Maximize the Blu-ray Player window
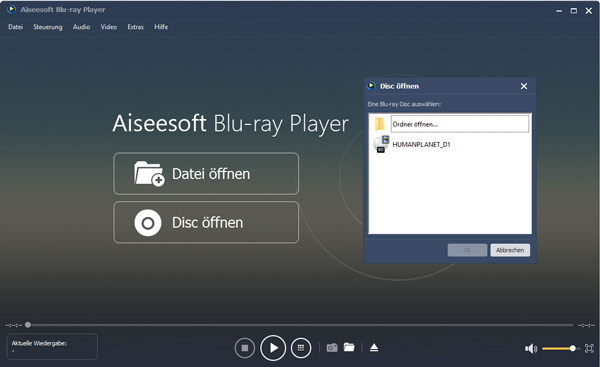This screenshot has width=600, height=367. coord(574,11)
